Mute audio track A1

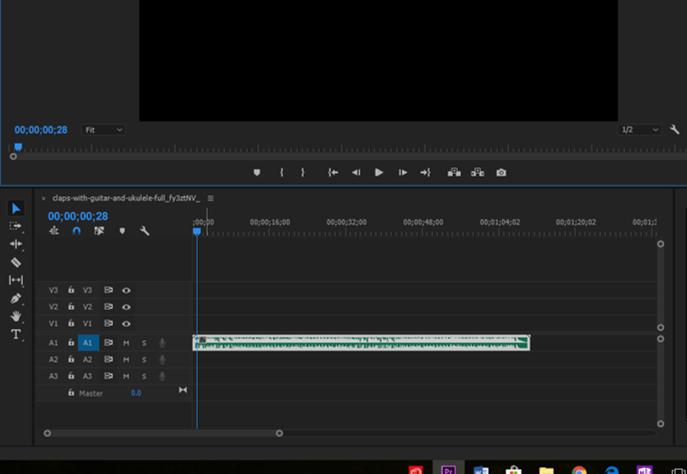coord(126,343)
